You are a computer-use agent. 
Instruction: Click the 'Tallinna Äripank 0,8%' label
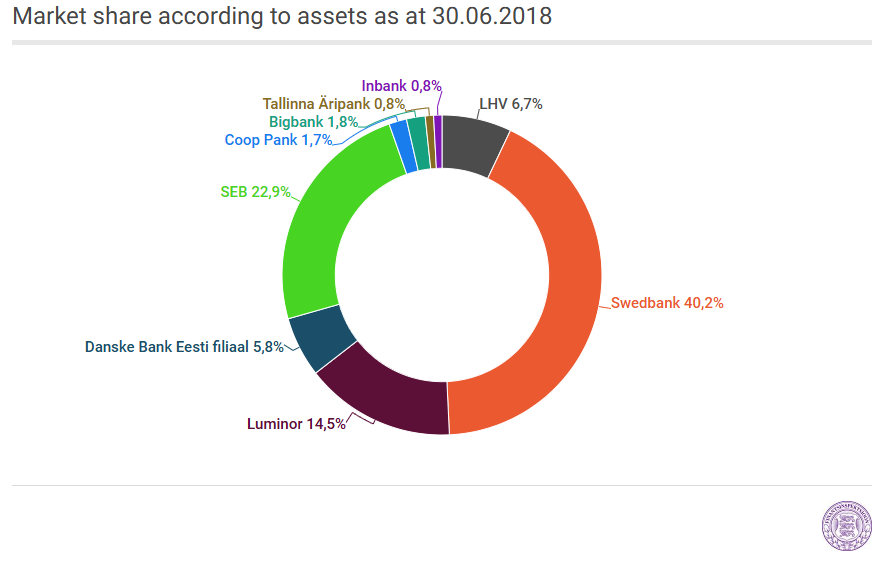click(x=334, y=103)
